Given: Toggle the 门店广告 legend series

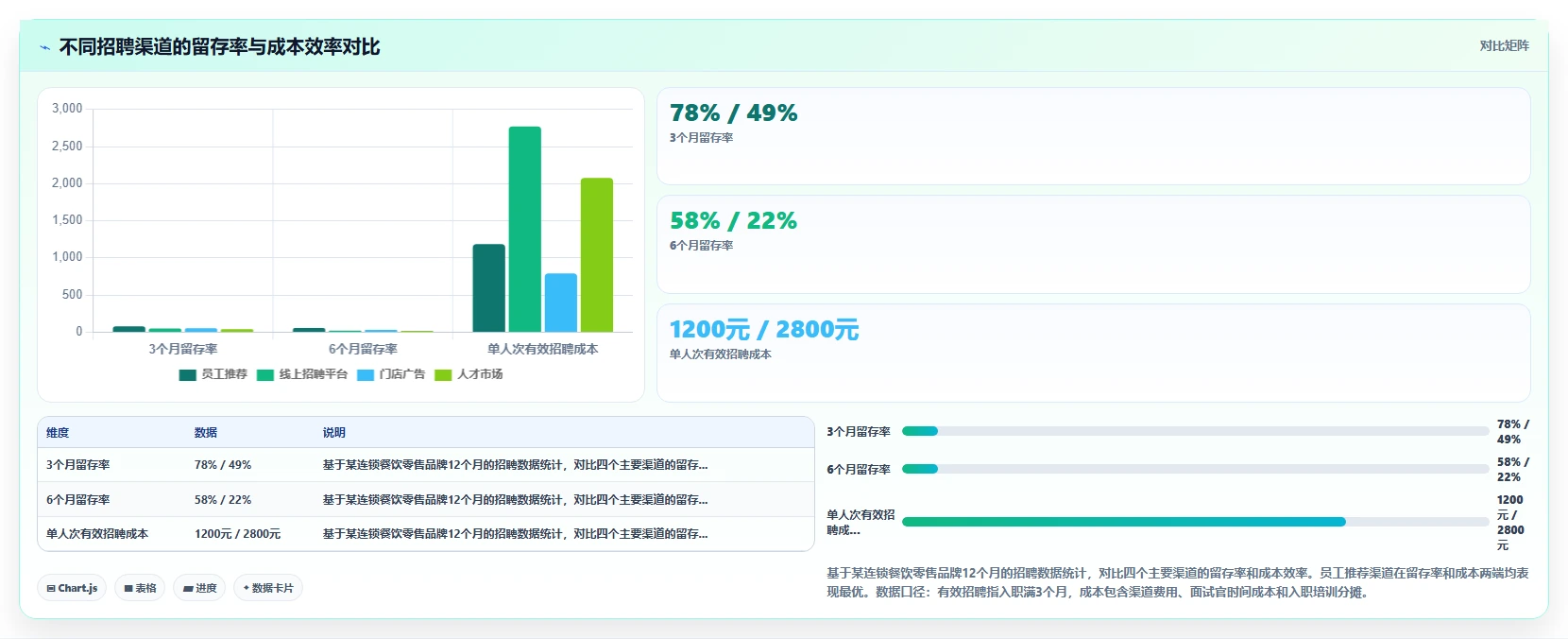Looking at the screenshot, I should [391, 374].
